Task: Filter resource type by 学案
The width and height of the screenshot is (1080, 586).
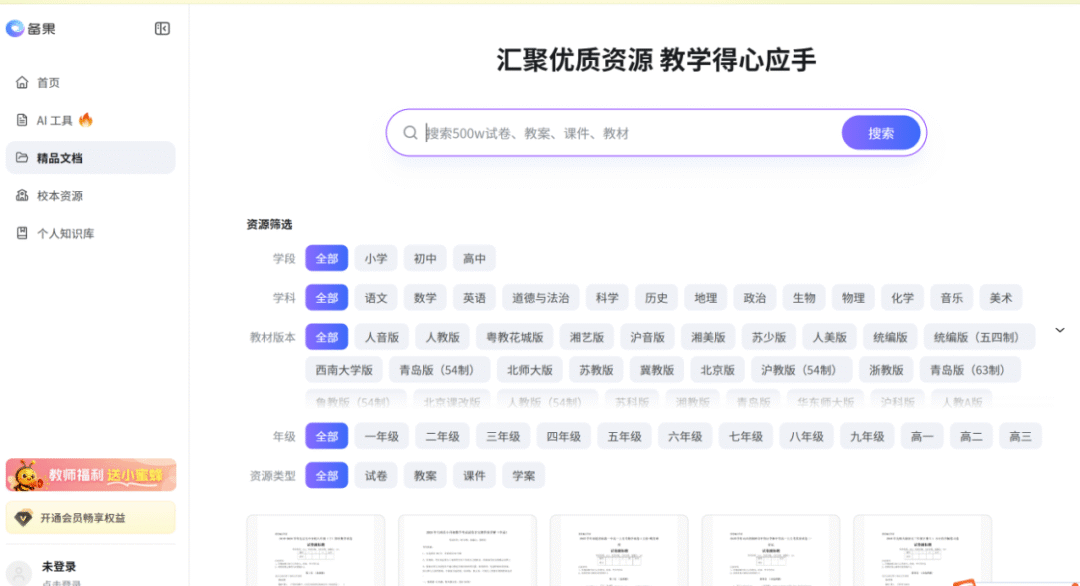Action: coord(524,475)
